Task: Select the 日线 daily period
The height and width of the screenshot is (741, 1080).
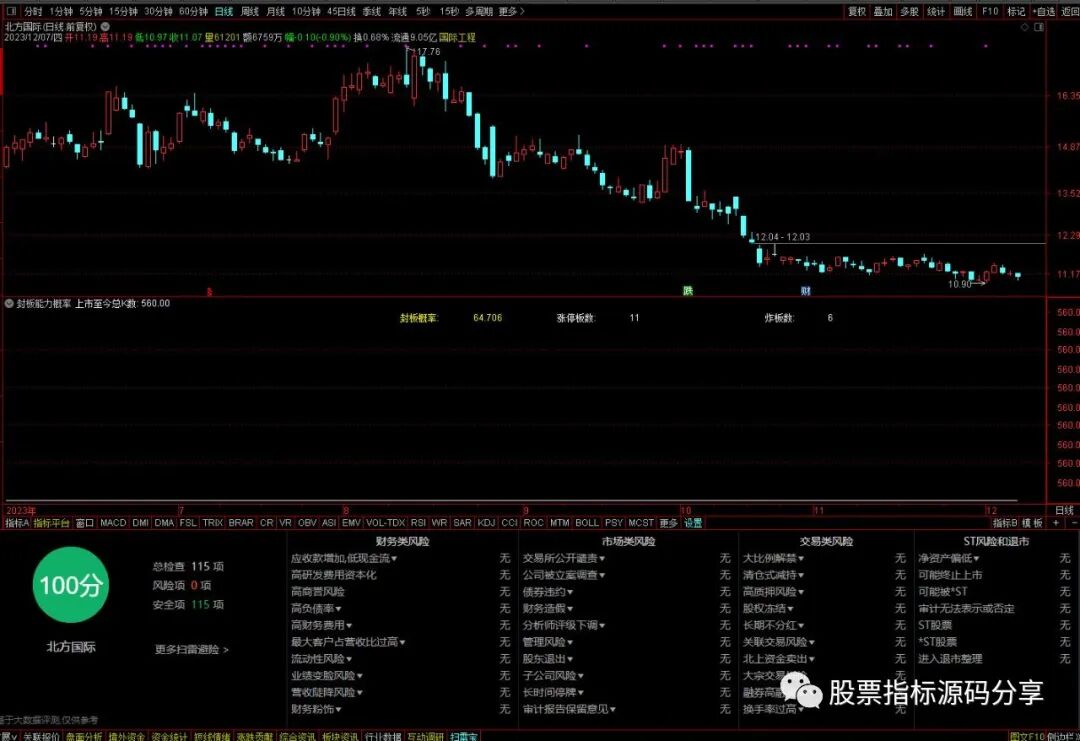Action: tap(223, 12)
